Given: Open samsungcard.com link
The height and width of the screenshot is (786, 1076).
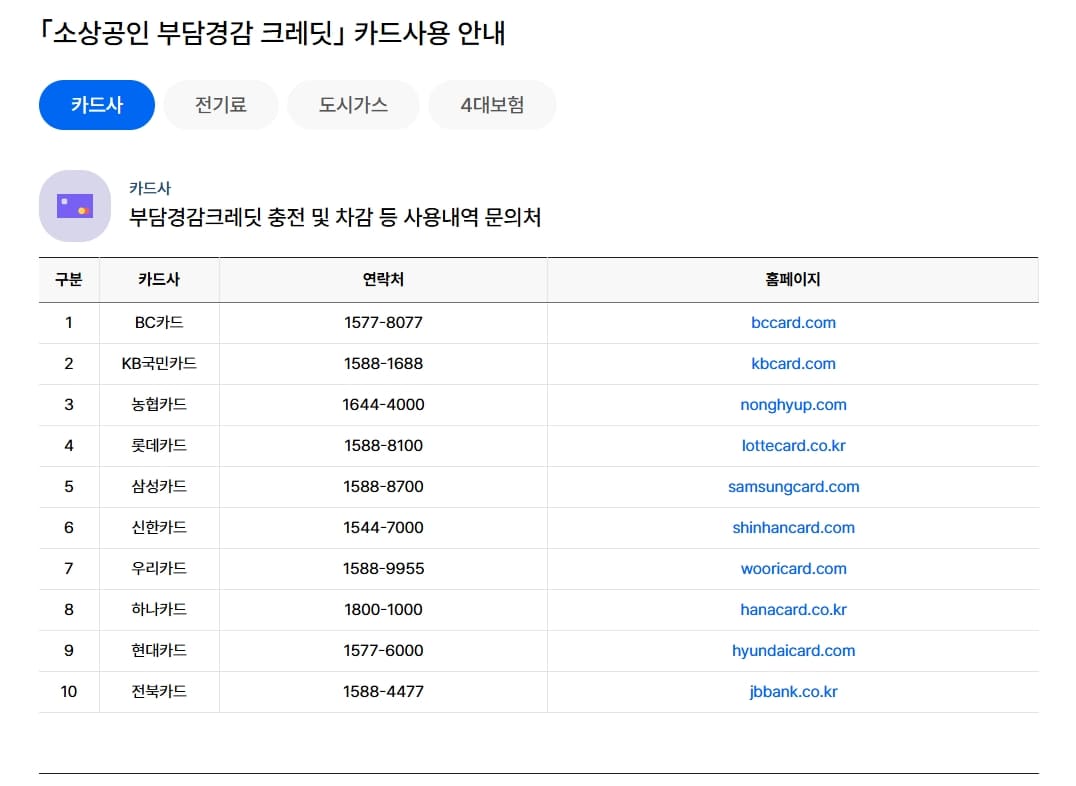Looking at the screenshot, I should [x=793, y=487].
